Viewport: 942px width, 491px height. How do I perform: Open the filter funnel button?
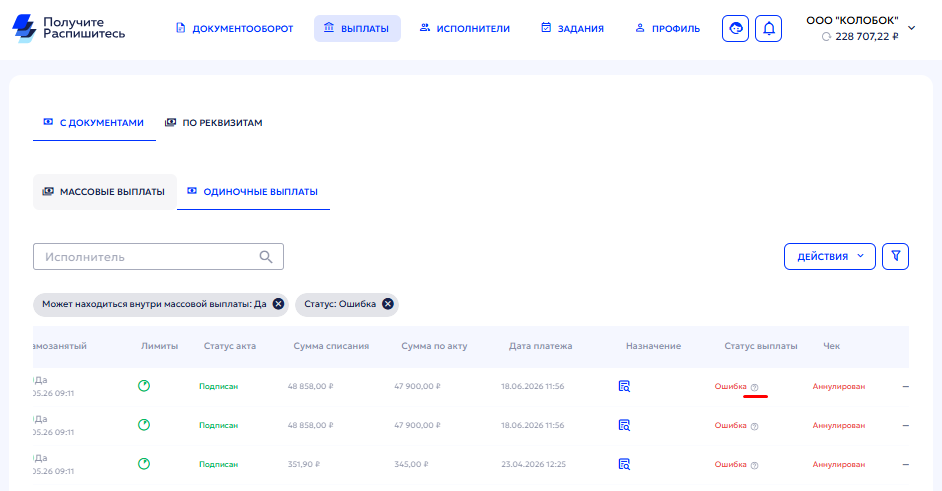(x=895, y=257)
